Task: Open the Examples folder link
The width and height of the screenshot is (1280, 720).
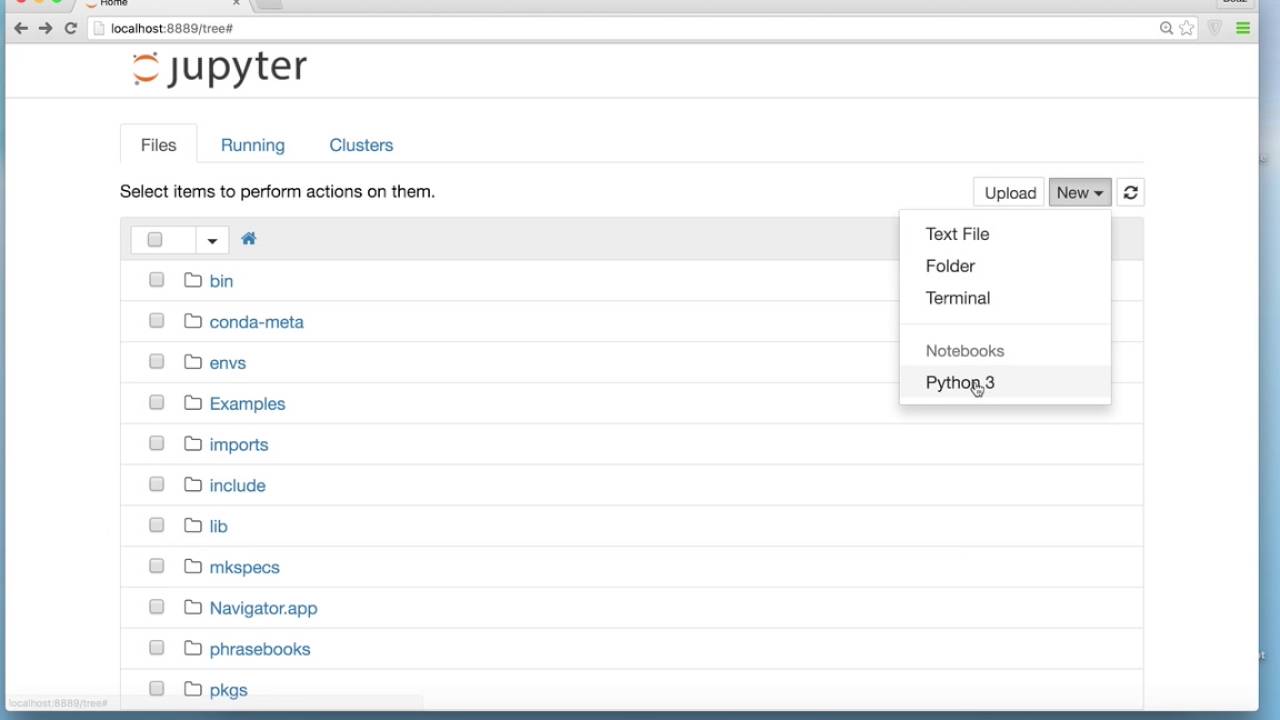Action: (x=248, y=404)
